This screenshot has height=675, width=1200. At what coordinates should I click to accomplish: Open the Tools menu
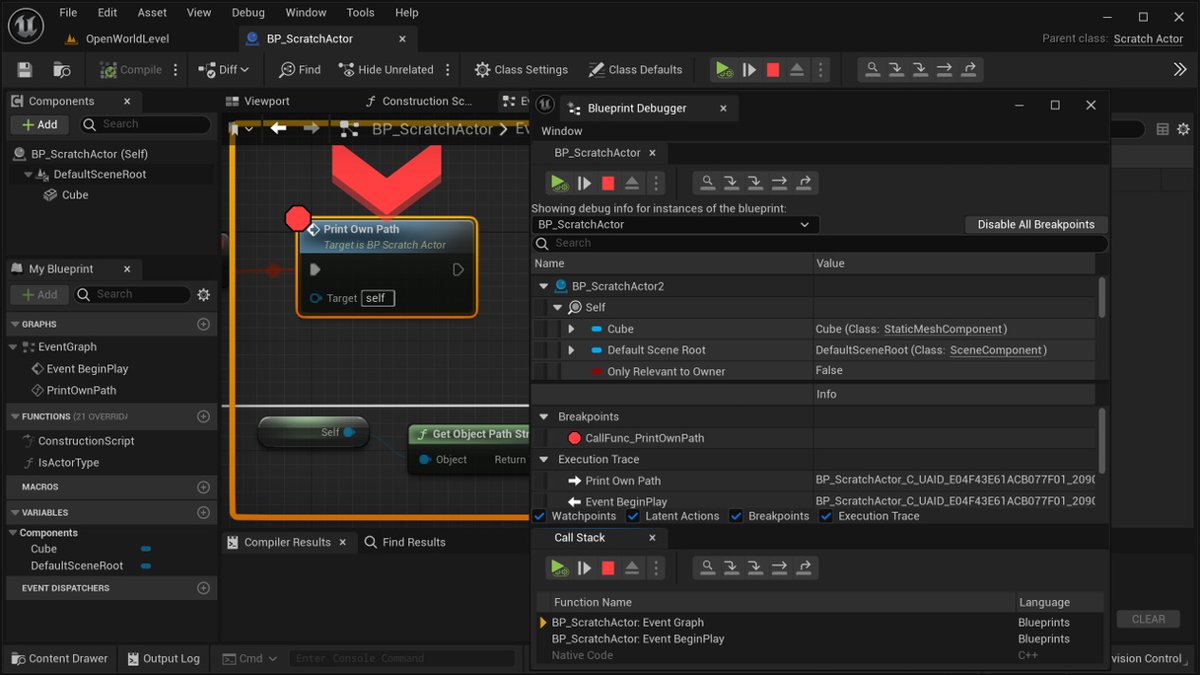[x=360, y=13]
